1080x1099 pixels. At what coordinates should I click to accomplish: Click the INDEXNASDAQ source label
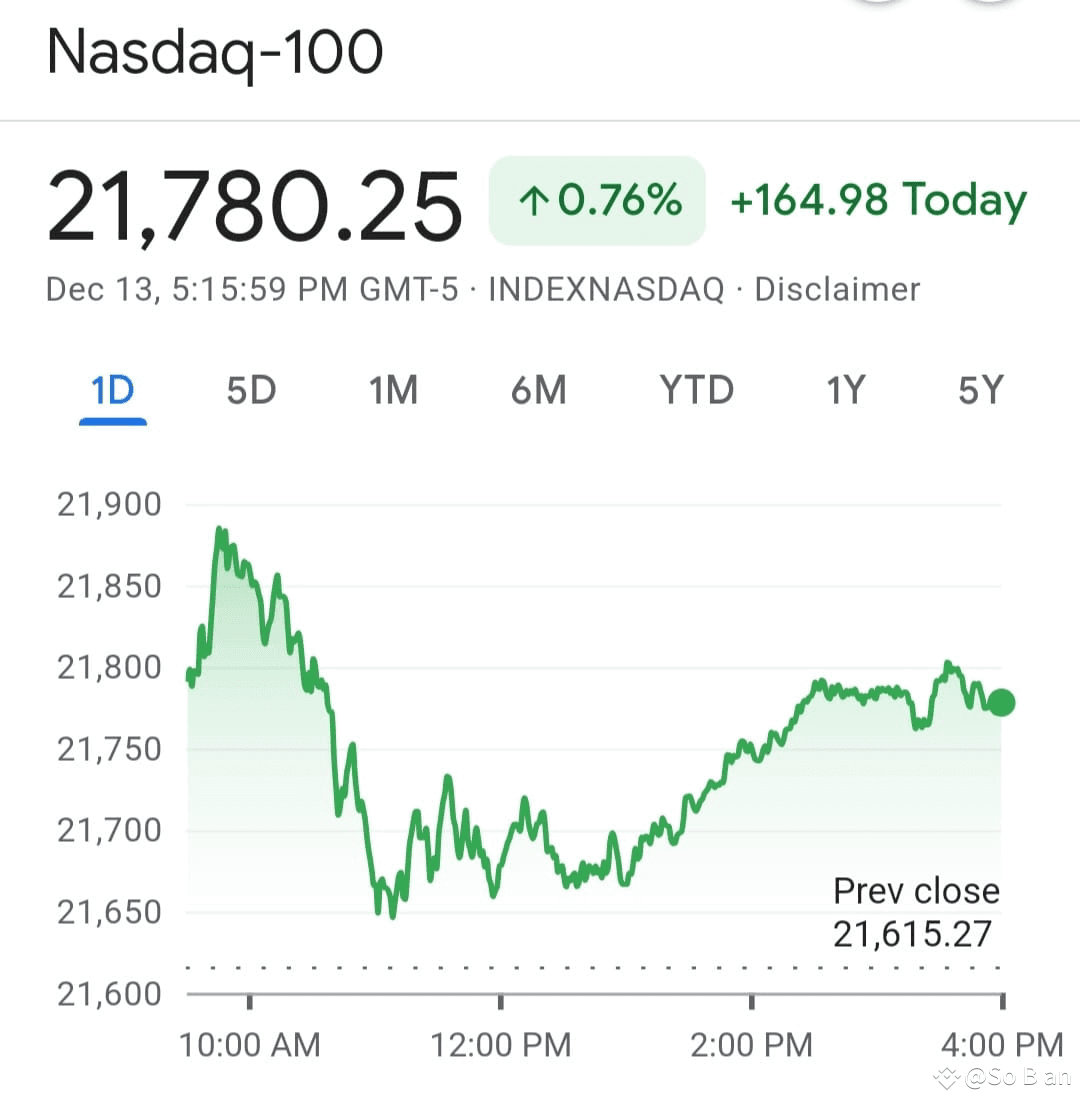604,289
